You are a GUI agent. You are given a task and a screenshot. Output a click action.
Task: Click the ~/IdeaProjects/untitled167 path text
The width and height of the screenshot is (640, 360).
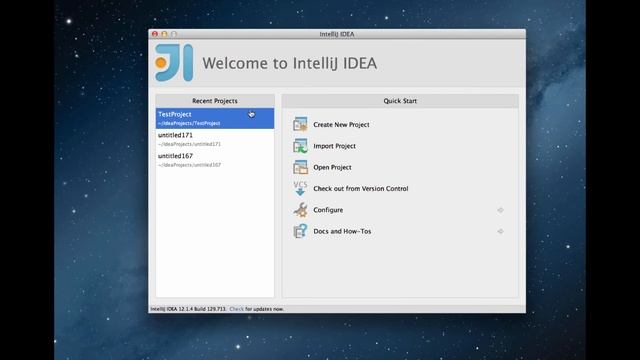click(x=189, y=165)
